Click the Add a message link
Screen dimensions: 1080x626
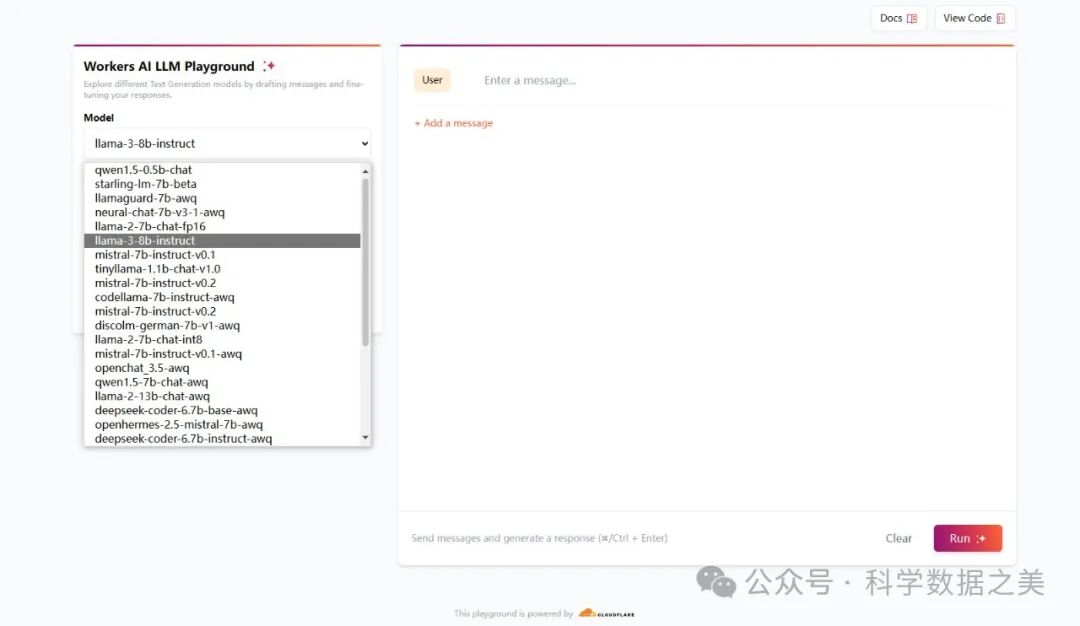454,123
